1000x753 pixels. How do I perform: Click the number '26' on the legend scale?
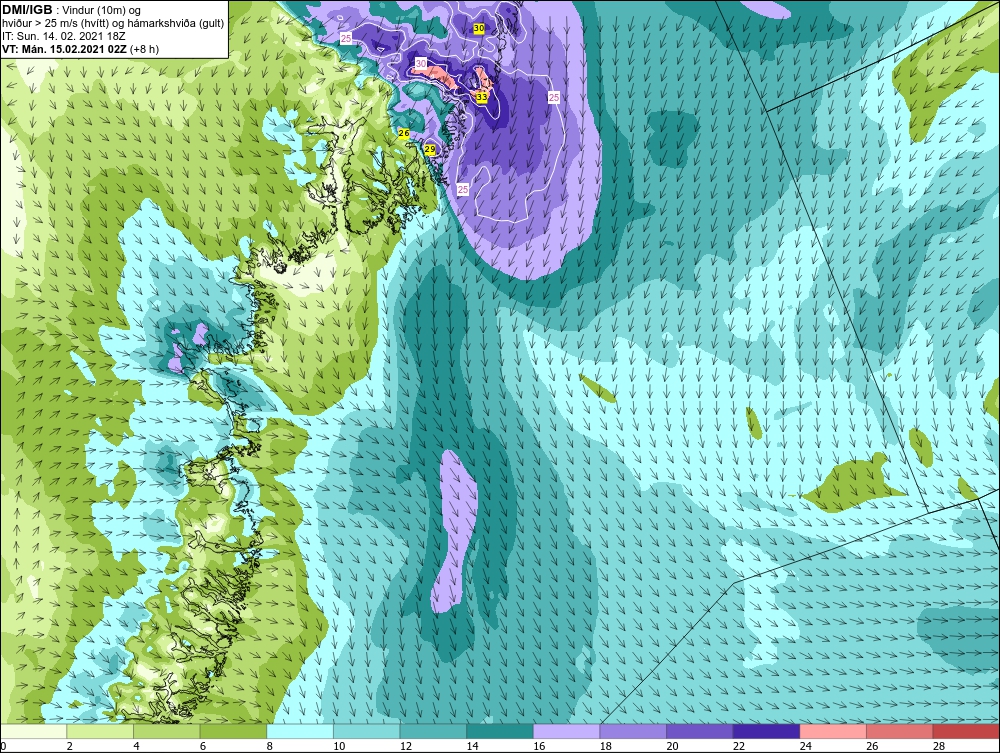coord(872,746)
